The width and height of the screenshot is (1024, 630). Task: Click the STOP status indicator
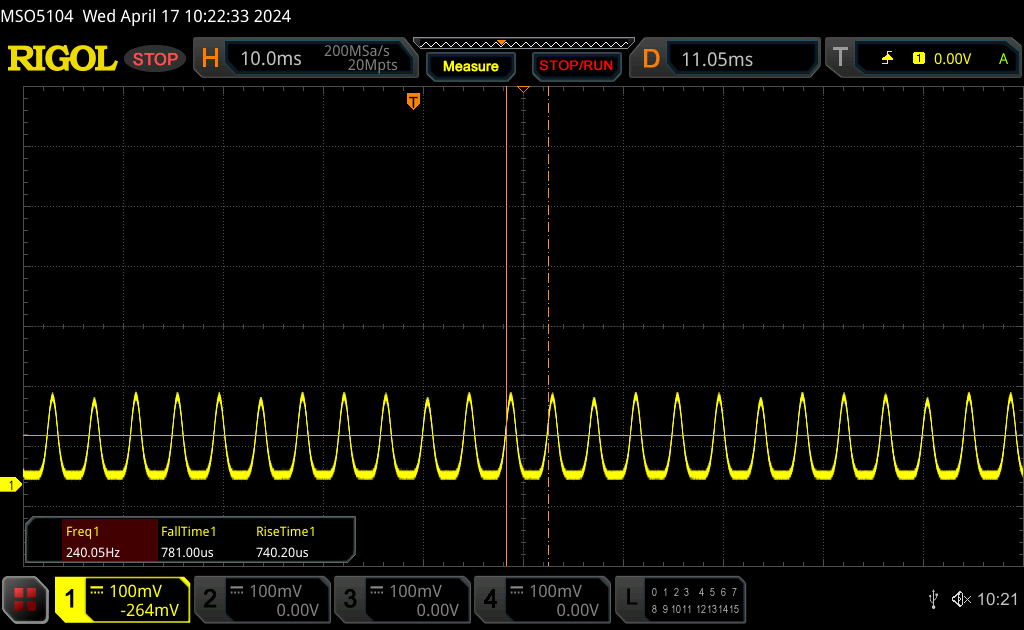coord(155,59)
